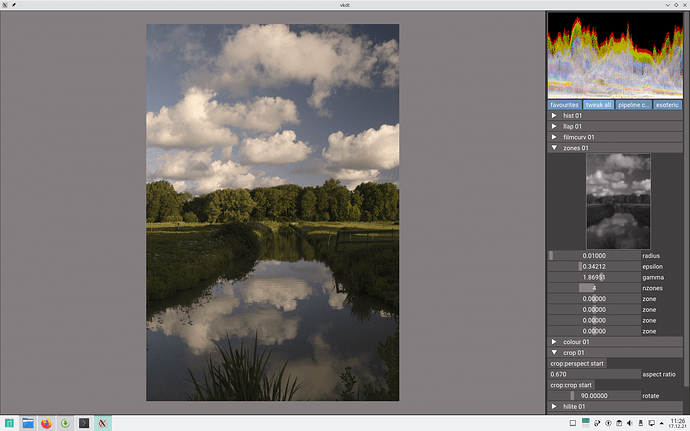Open the terminal from the taskbar
The image size is (690, 431).
coord(84,423)
